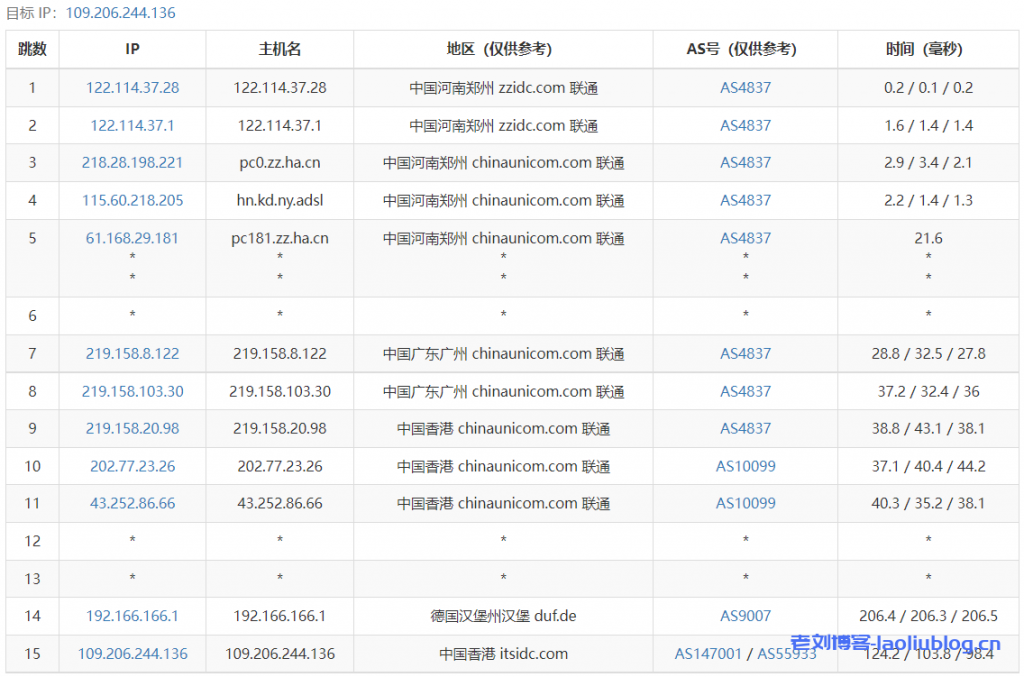Open hop 9 IP 219.158.20.98
This screenshot has height=677, width=1024.
coord(132,429)
